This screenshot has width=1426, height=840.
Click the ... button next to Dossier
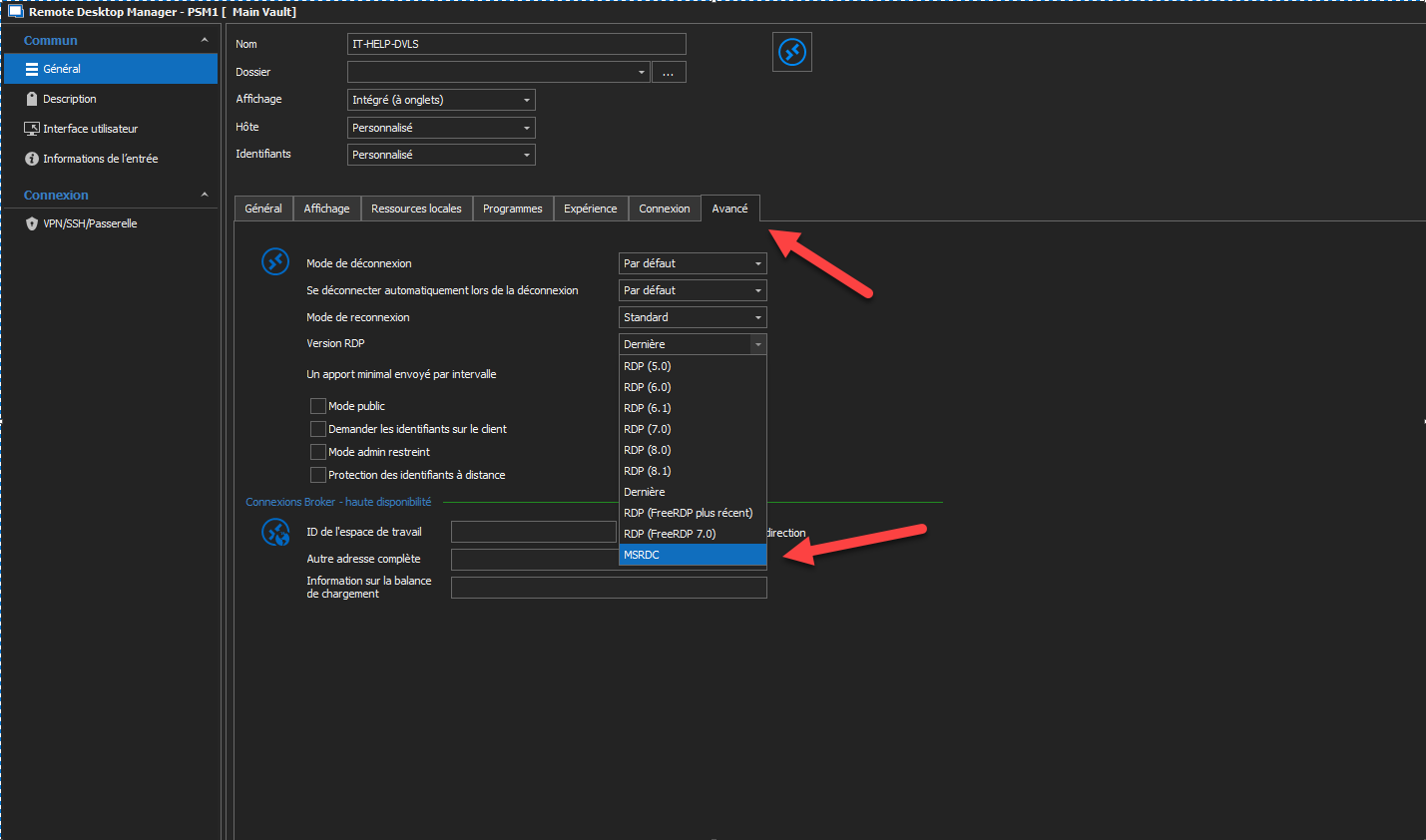click(669, 72)
